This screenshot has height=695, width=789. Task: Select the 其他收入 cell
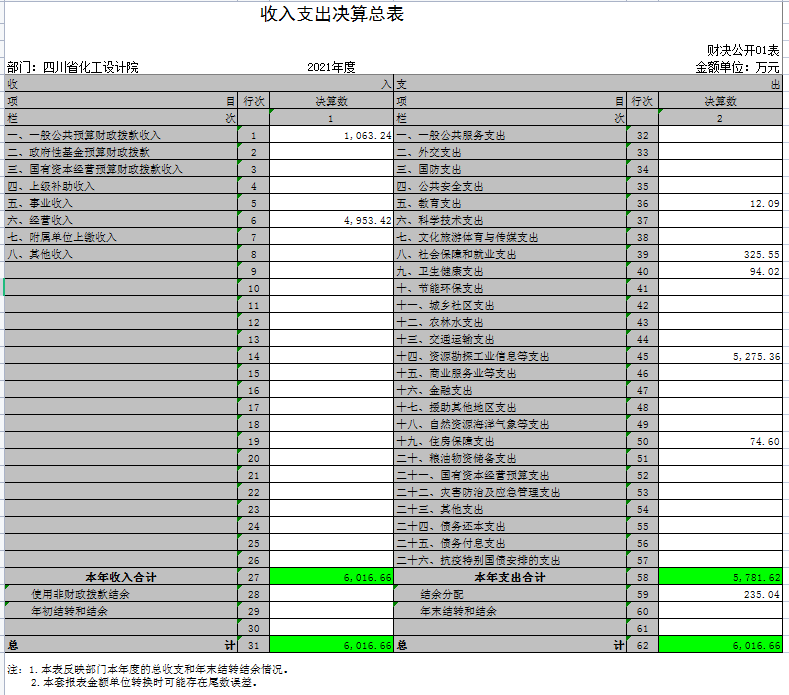[x=121, y=254]
